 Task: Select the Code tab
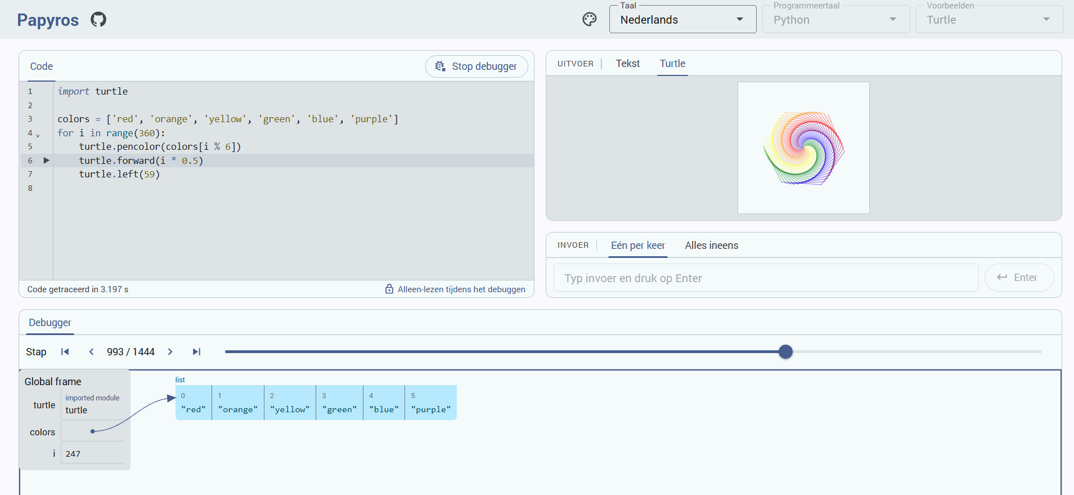(x=41, y=66)
